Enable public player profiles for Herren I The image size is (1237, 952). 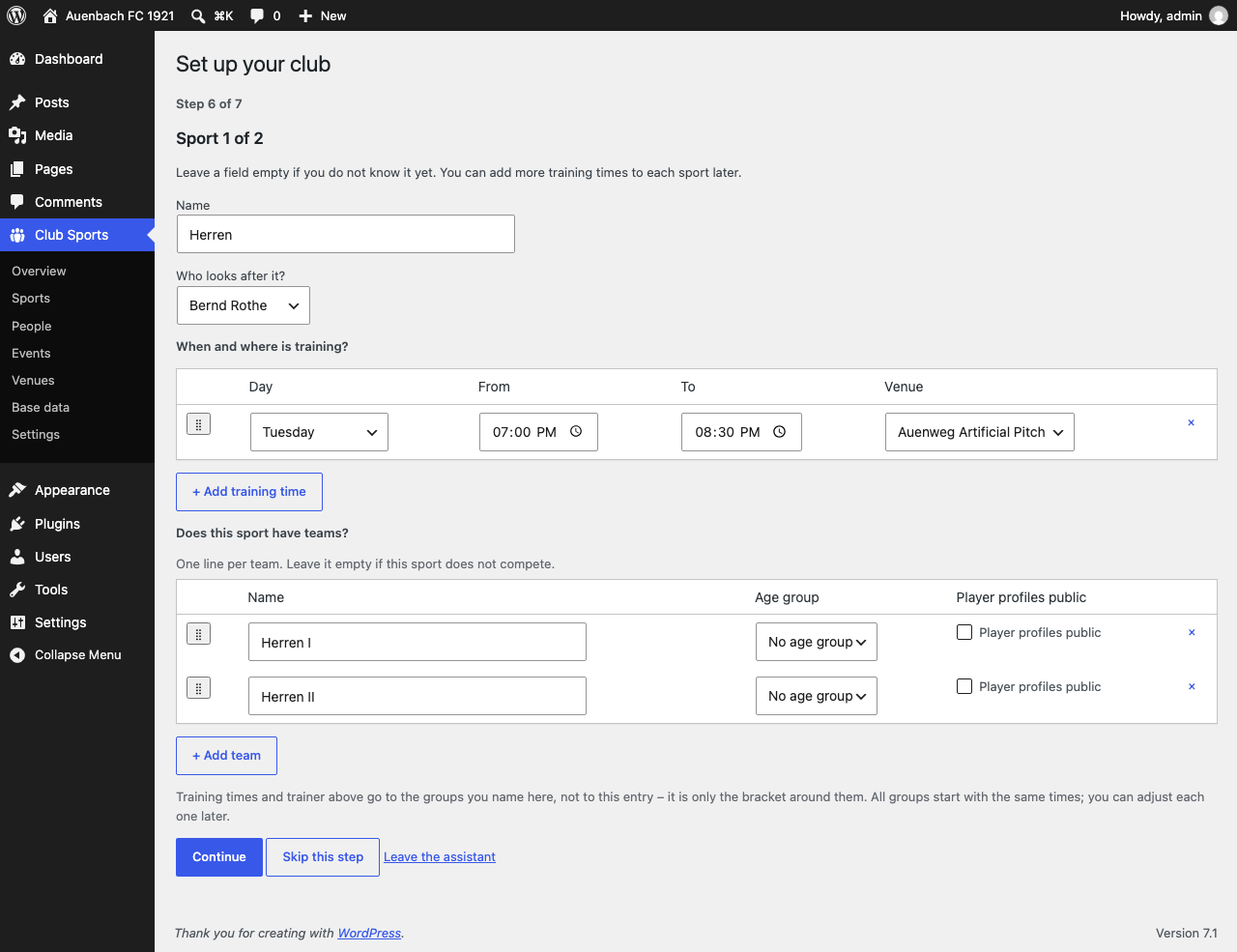tap(964, 632)
